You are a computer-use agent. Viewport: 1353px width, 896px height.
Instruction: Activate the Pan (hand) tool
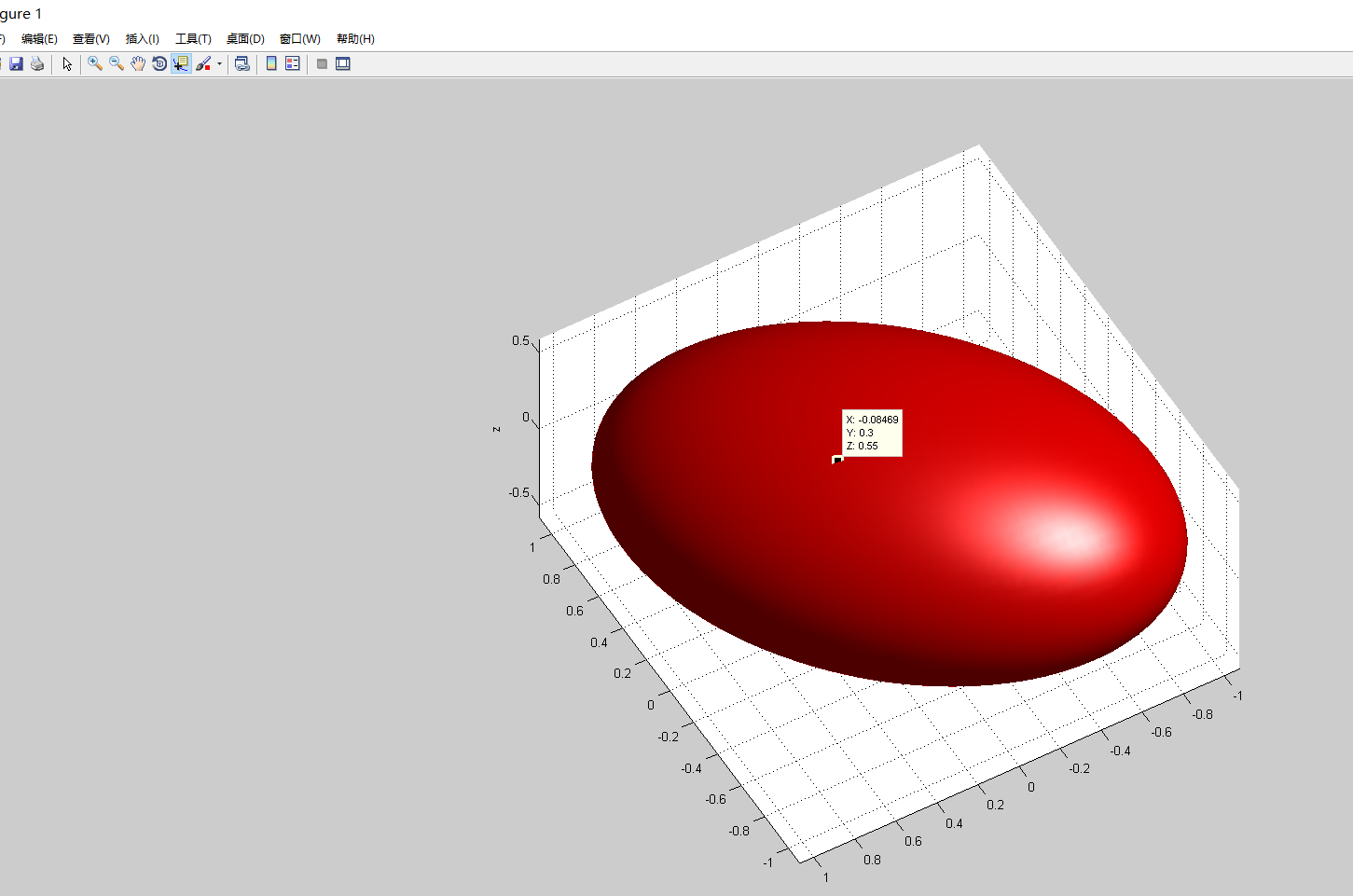(x=137, y=63)
